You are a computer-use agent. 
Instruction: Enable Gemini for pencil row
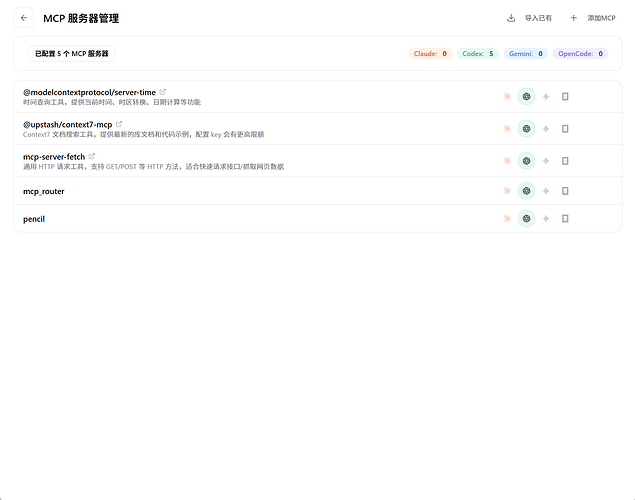(x=546, y=219)
